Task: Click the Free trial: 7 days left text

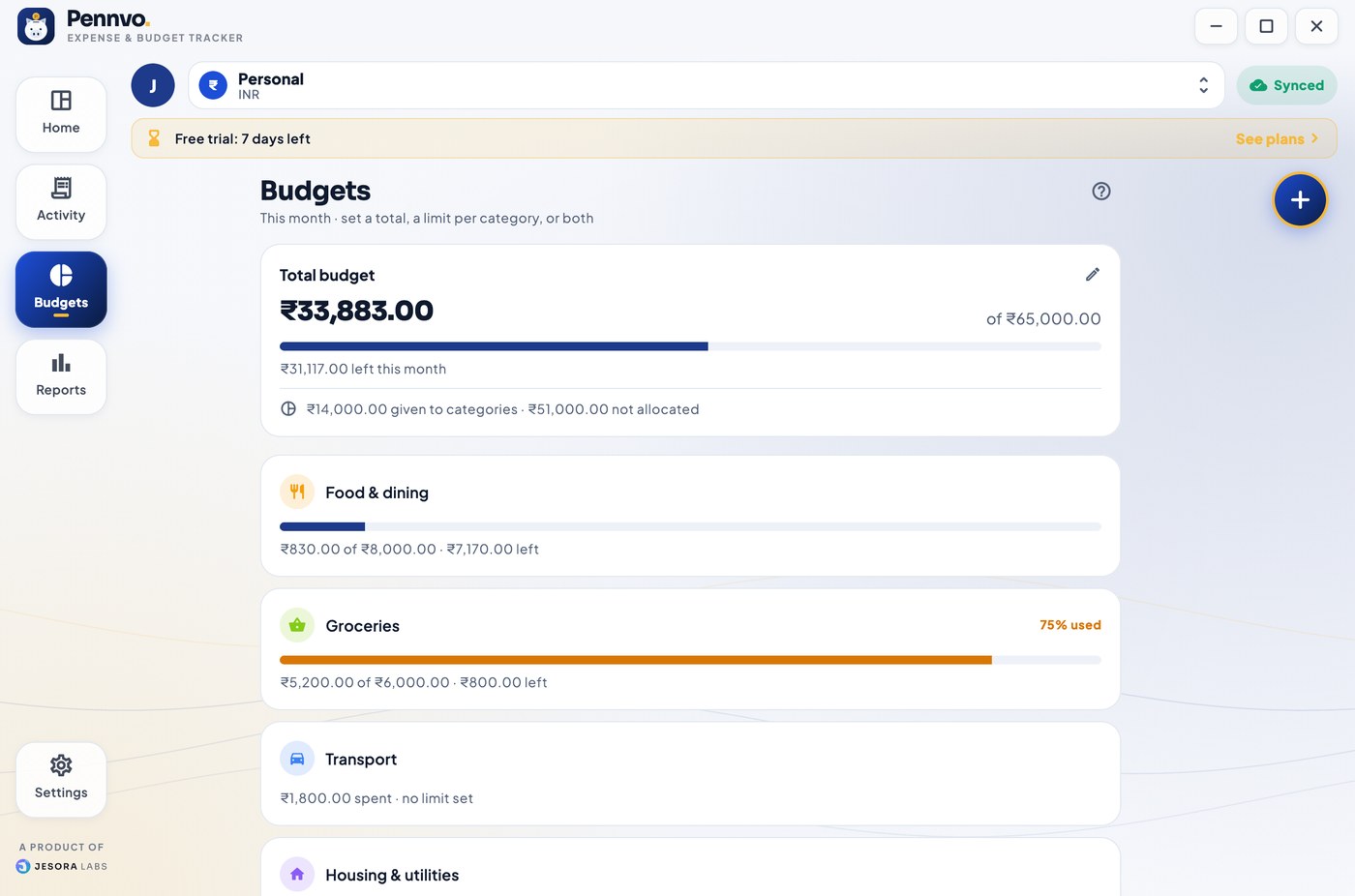Action: pos(242,138)
